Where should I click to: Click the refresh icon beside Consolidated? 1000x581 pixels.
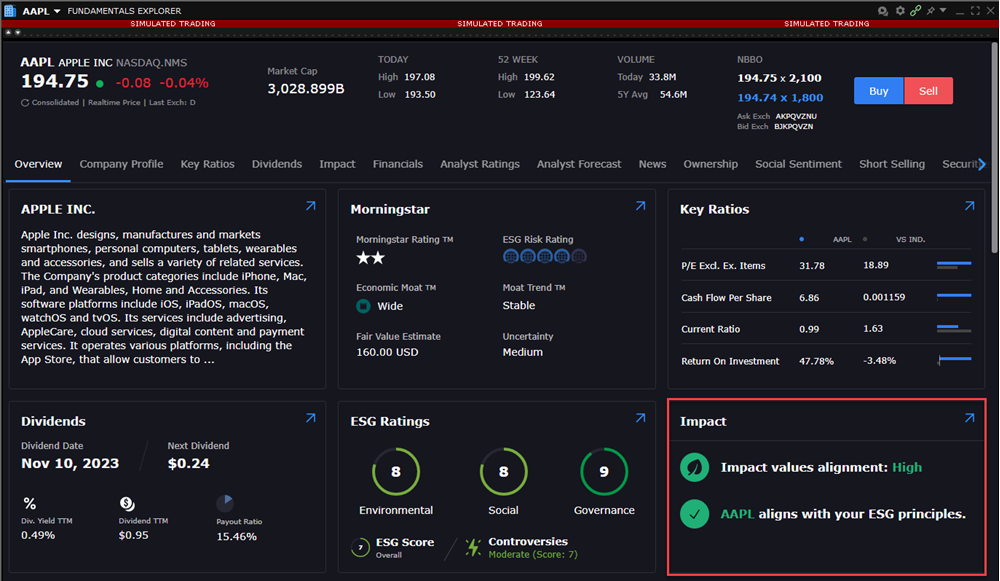point(25,103)
